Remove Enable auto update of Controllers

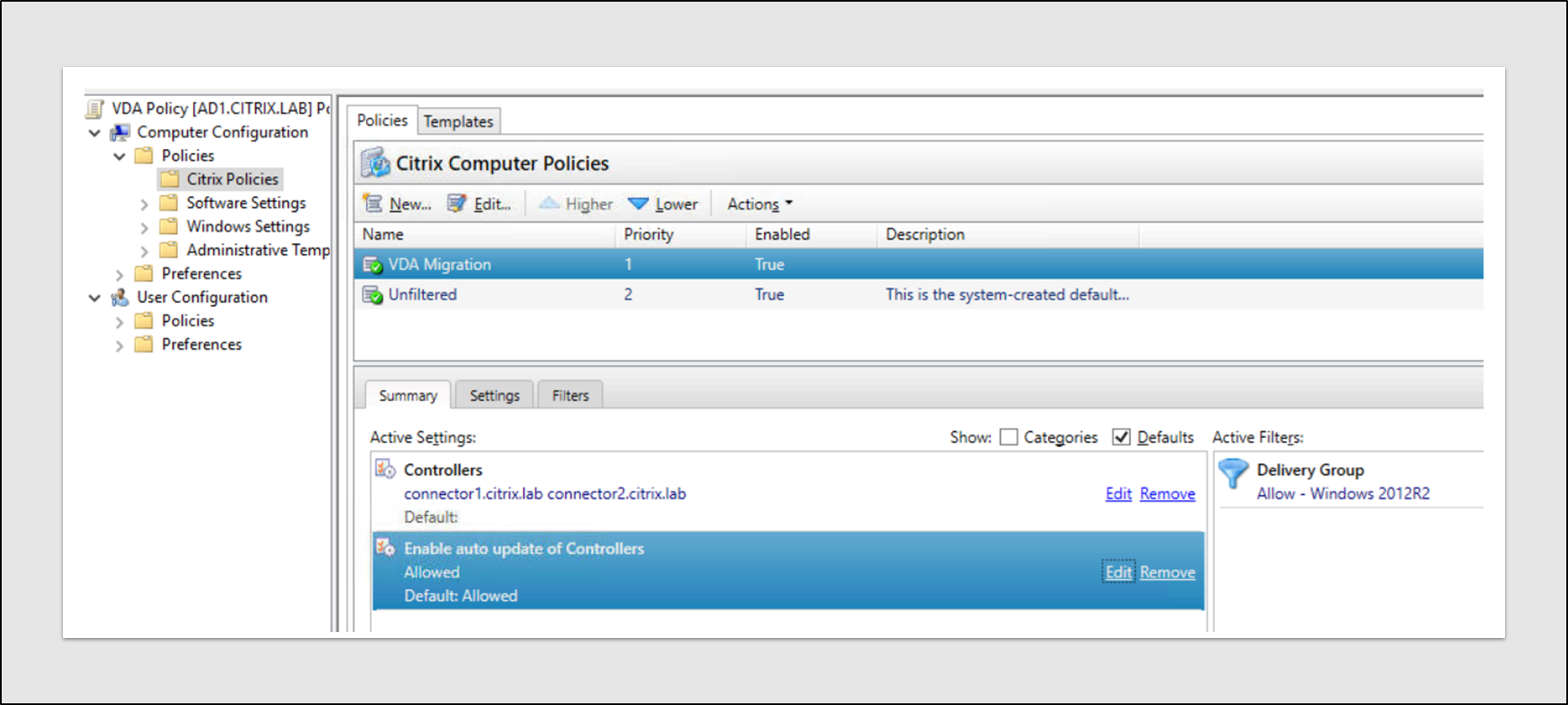(x=1167, y=573)
